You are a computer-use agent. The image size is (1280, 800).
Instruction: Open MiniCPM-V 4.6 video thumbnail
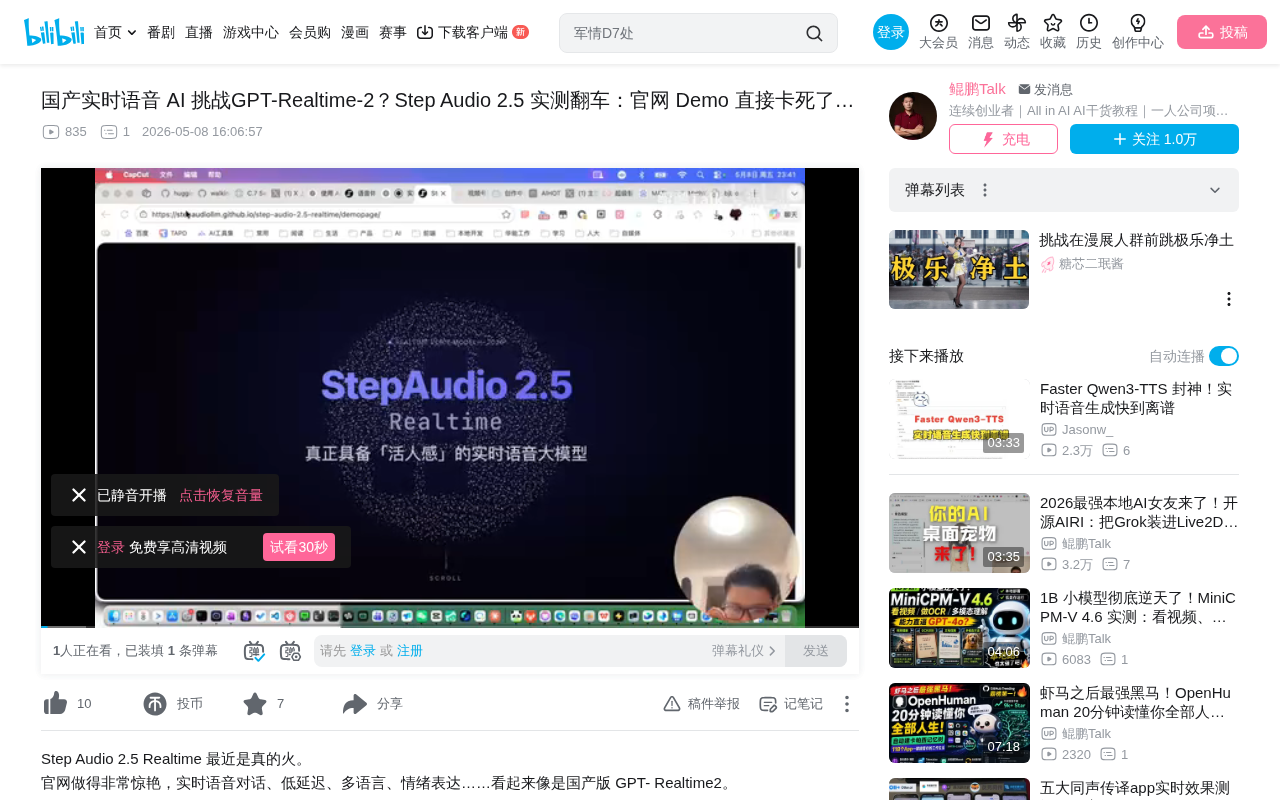[959, 628]
